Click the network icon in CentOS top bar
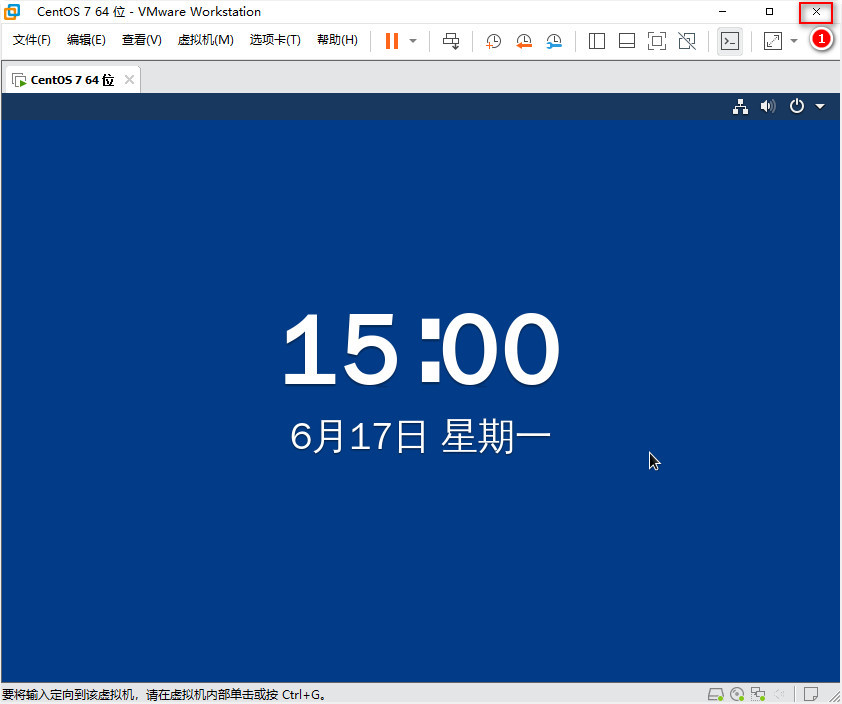The width and height of the screenshot is (842, 704). tap(740, 106)
